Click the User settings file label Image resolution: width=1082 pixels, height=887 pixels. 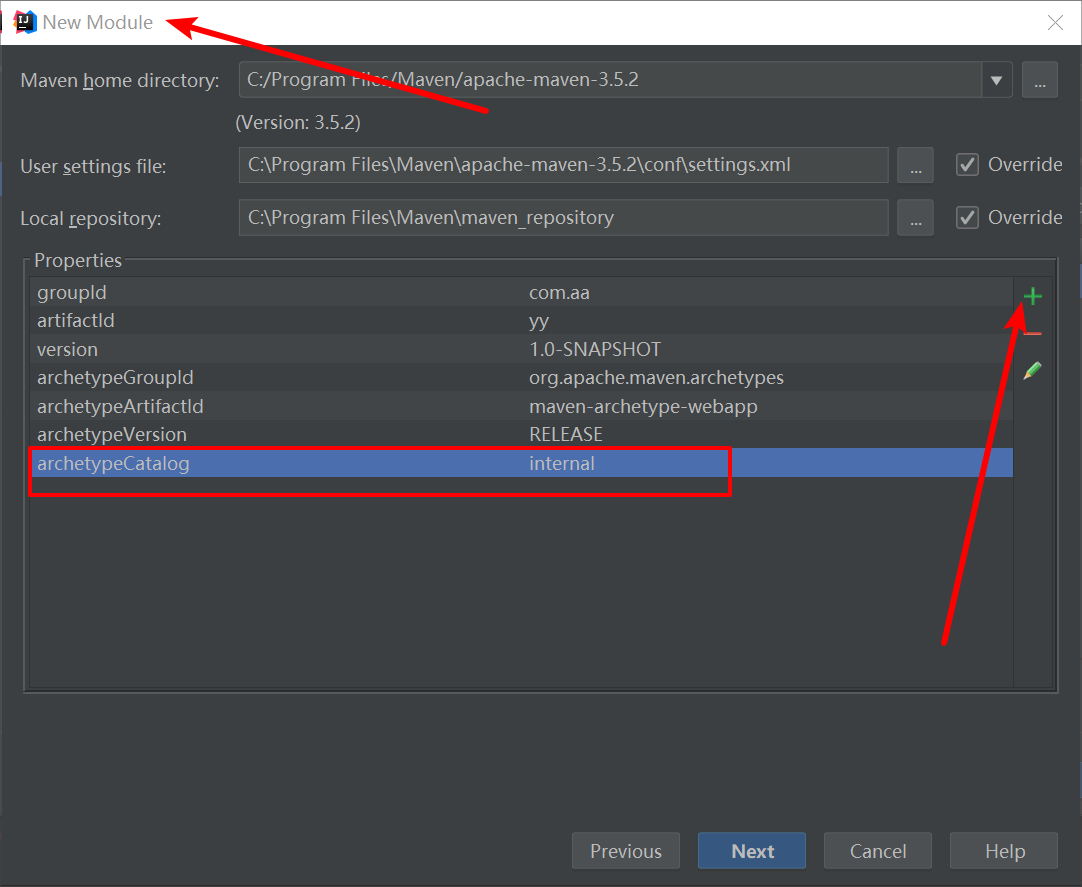pyautogui.click(x=93, y=166)
